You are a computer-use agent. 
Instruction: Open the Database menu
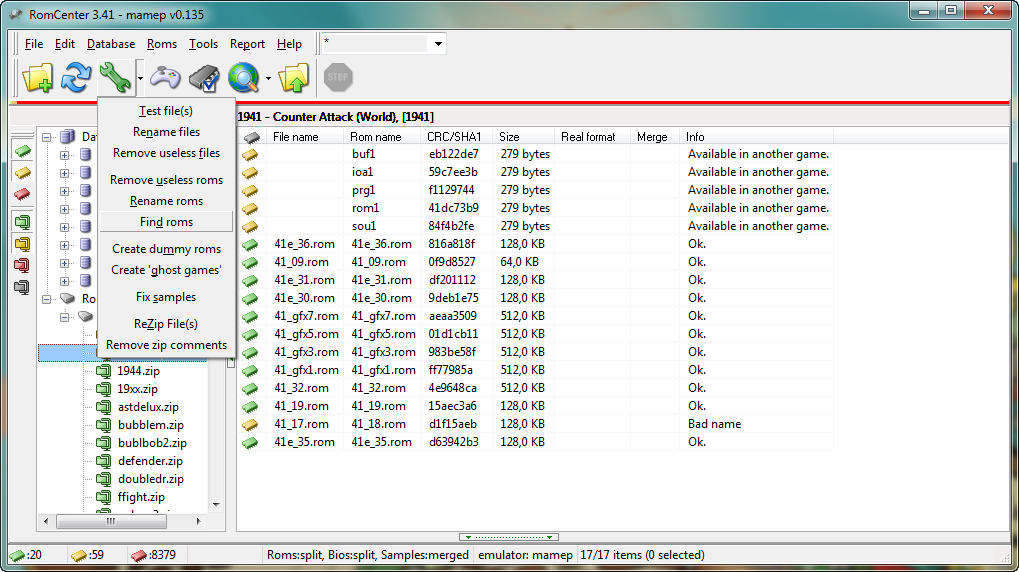click(x=111, y=44)
